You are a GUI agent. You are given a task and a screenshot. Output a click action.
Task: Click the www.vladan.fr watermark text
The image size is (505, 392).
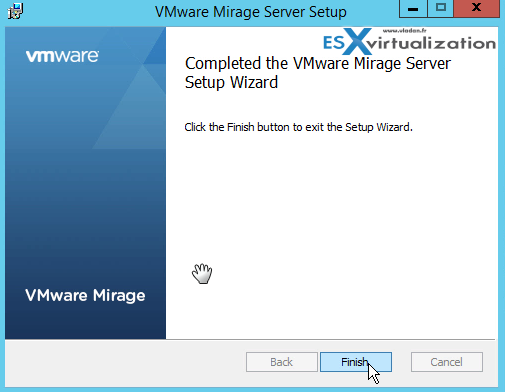[x=404, y=31]
